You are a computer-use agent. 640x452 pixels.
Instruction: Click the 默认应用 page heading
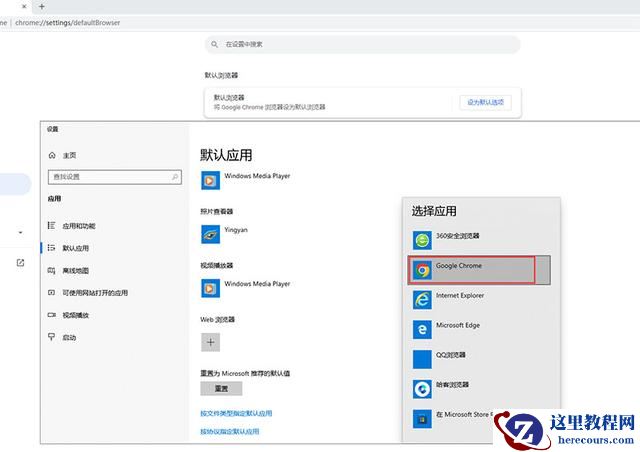(226, 155)
